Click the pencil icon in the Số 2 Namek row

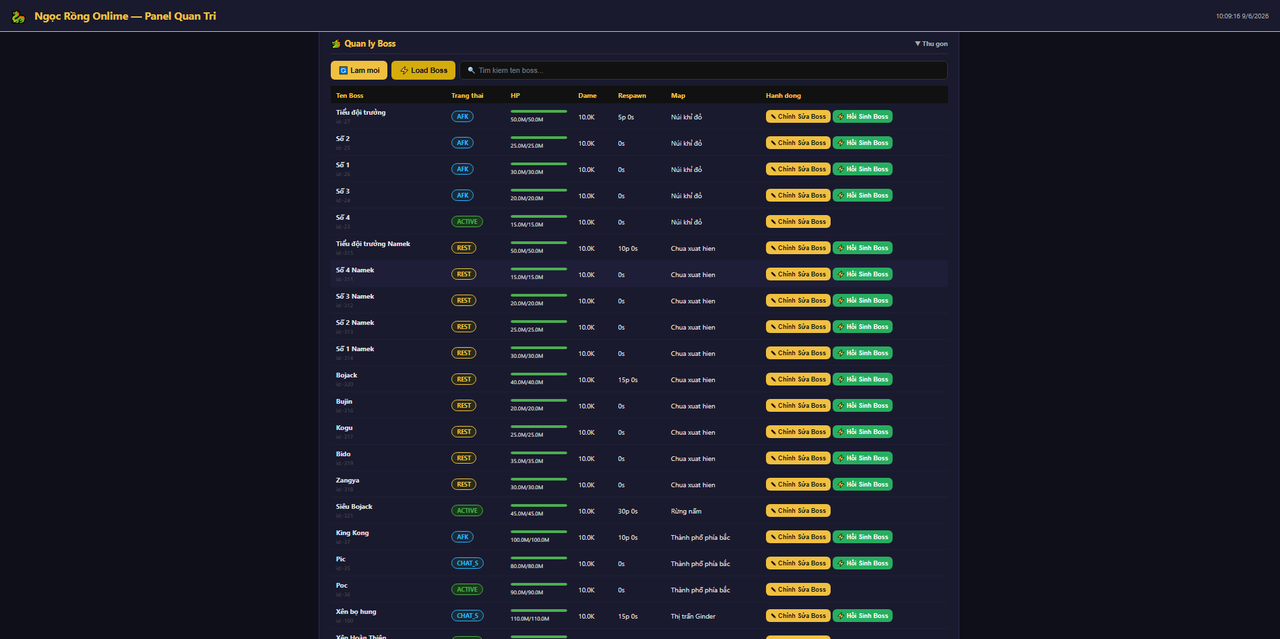click(774, 327)
